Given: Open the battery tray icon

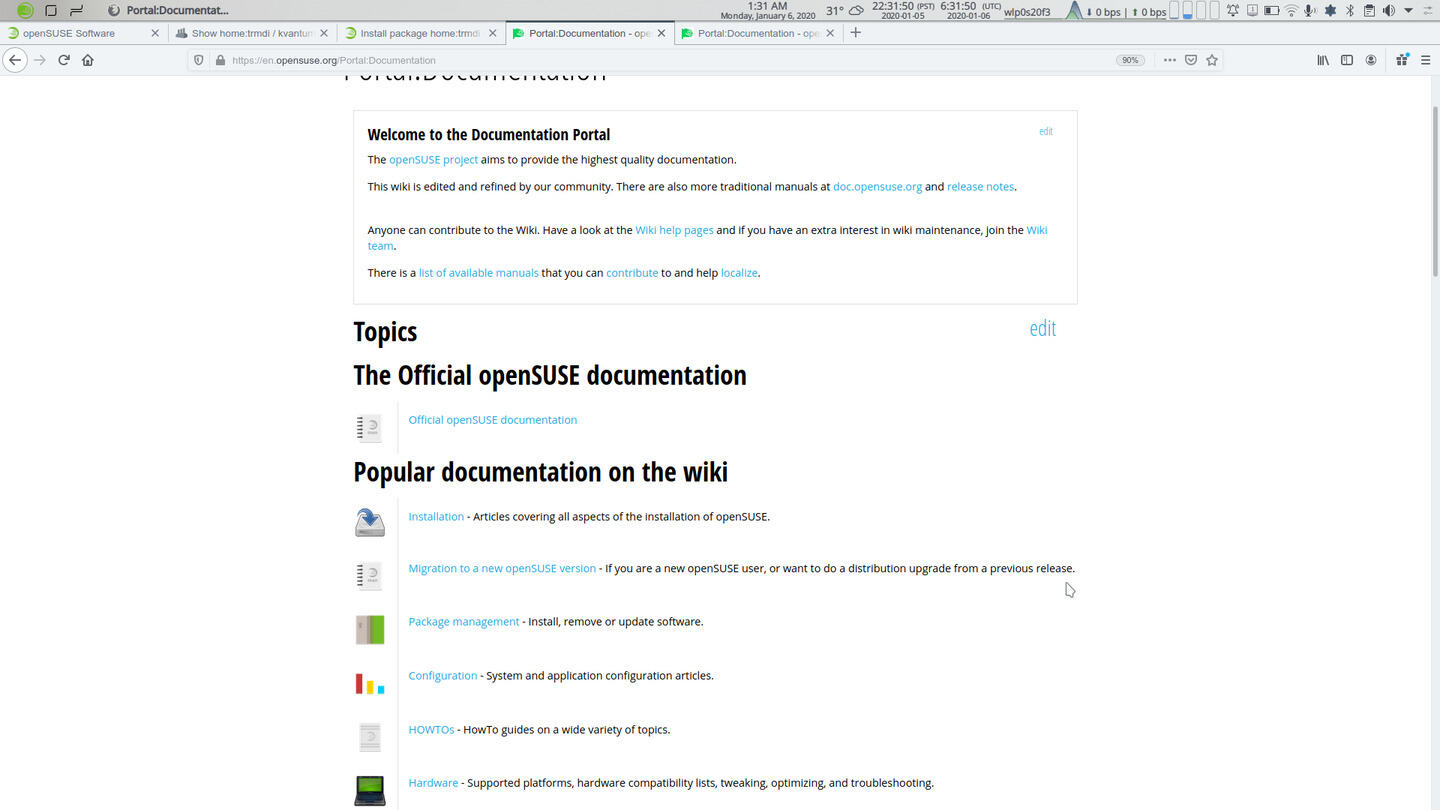Looking at the screenshot, I should click(x=1271, y=11).
